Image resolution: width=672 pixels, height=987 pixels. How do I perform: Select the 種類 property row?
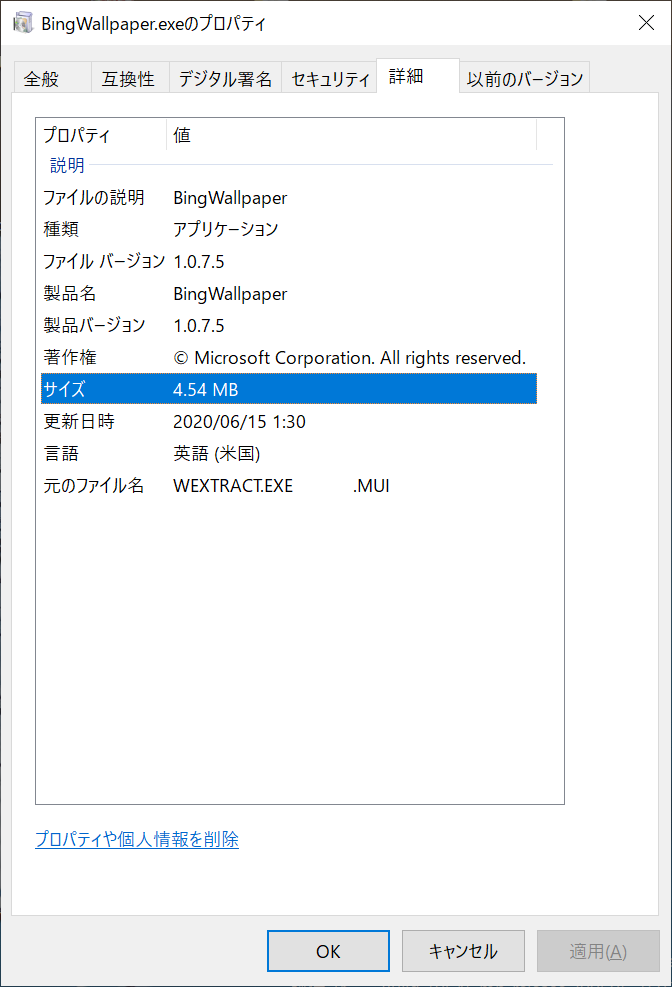tap(289, 229)
